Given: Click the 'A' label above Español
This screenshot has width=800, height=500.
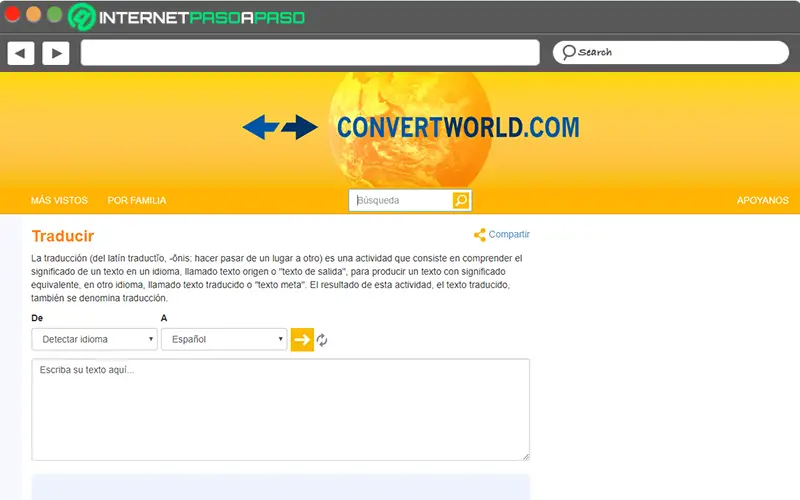Looking at the screenshot, I should tap(164, 318).
